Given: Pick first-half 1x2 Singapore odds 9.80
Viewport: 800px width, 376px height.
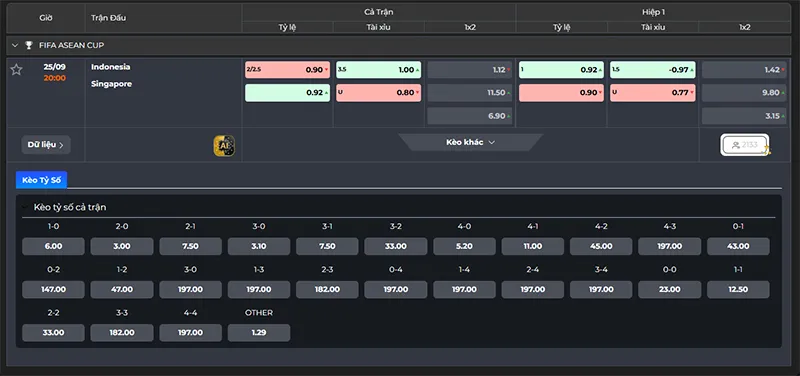Looking at the screenshot, I should point(744,93).
